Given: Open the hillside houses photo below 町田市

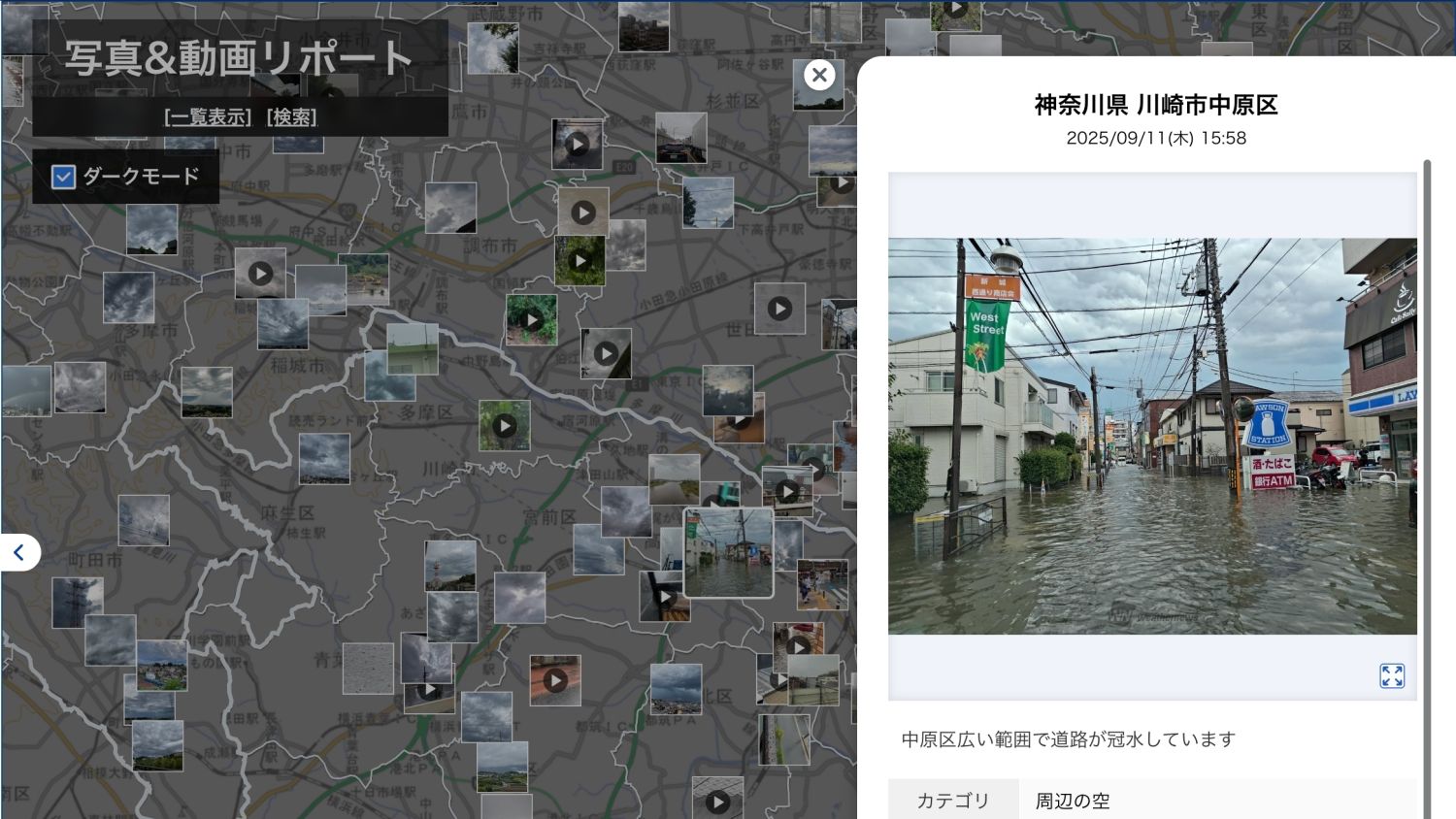Looking at the screenshot, I should tap(161, 665).
